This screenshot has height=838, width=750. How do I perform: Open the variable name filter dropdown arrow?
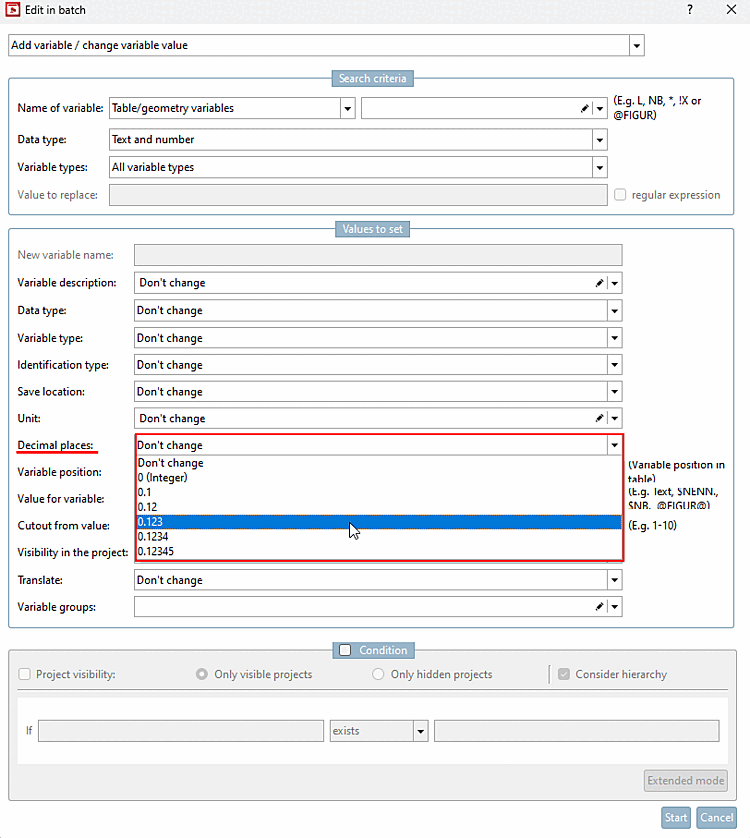600,108
